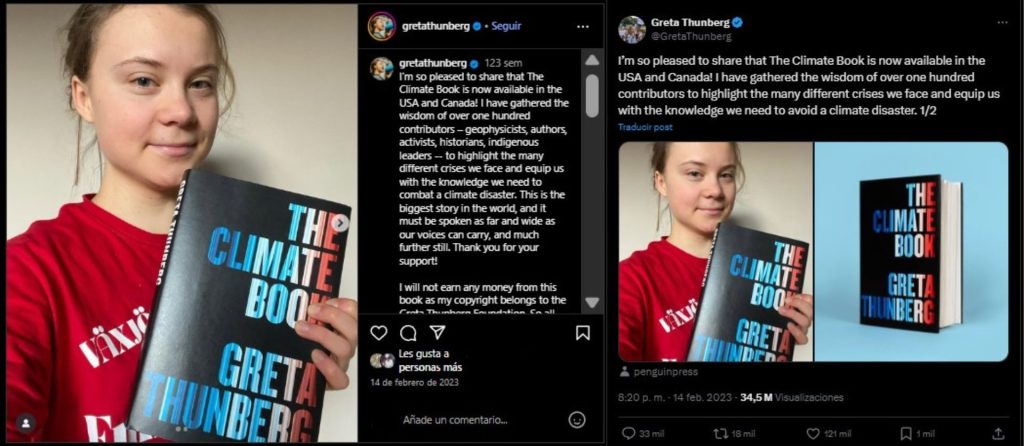Like the Instagram post with heart icon
This screenshot has width=1024, height=446.
[379, 333]
